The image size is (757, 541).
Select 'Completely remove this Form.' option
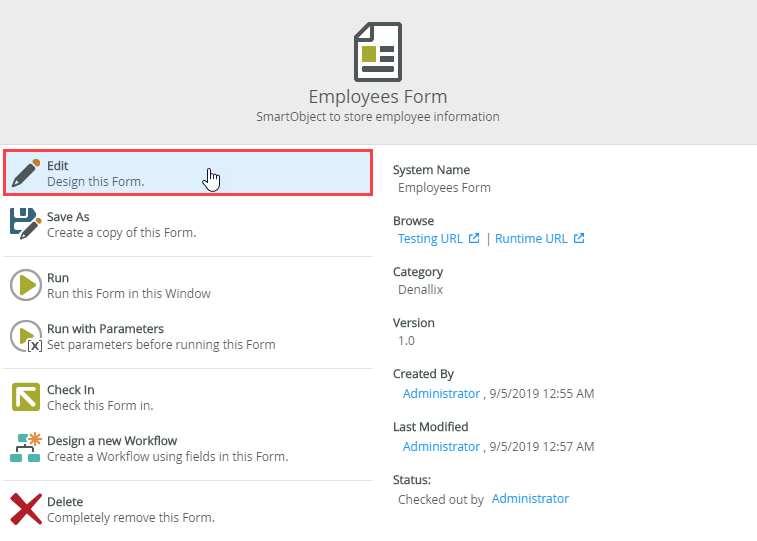[130, 518]
